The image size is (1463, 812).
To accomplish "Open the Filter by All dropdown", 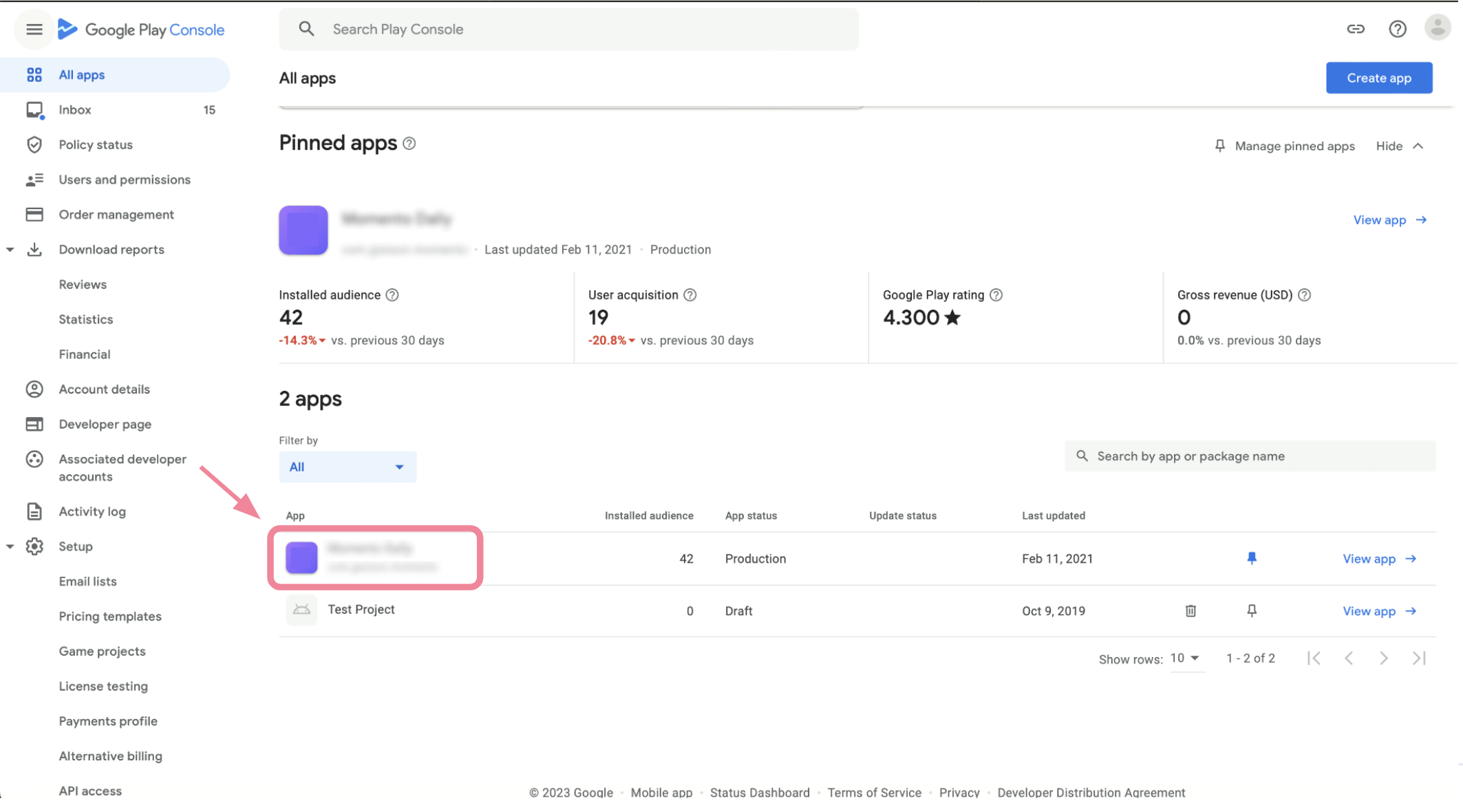I will pos(348,467).
